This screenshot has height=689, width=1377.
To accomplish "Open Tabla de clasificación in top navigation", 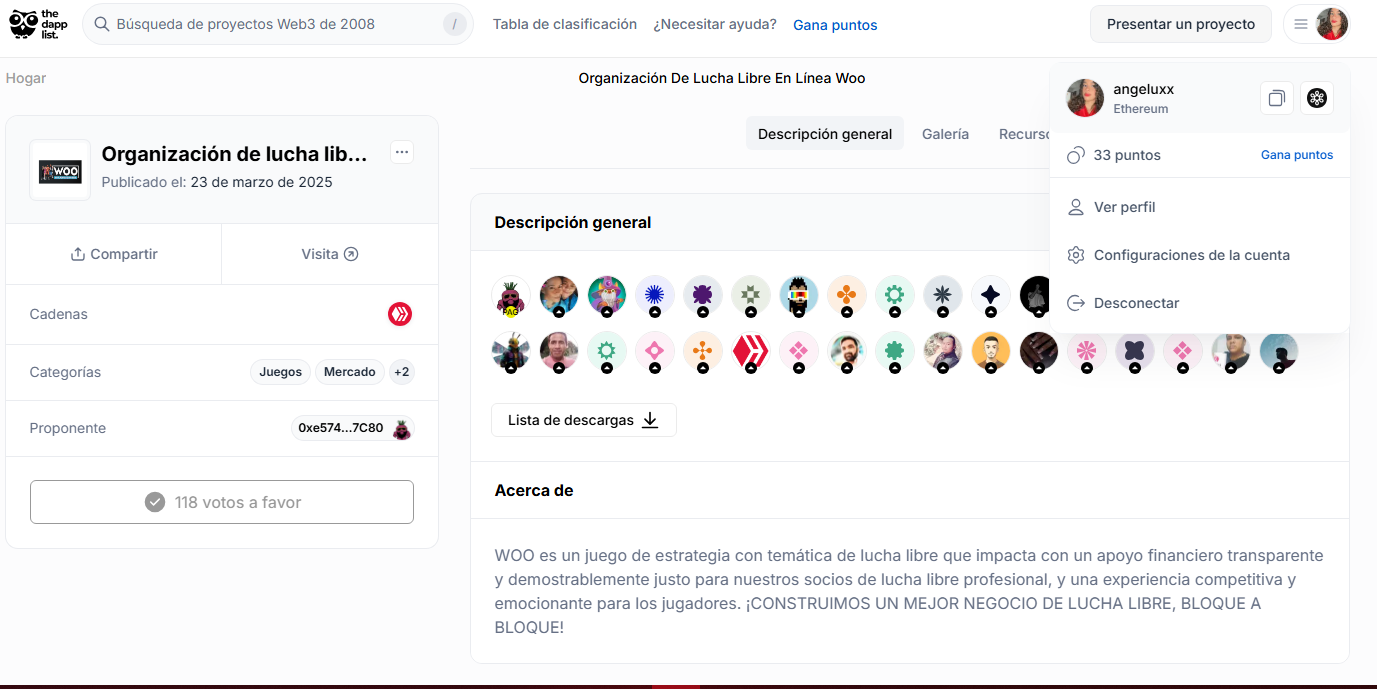I will [565, 24].
